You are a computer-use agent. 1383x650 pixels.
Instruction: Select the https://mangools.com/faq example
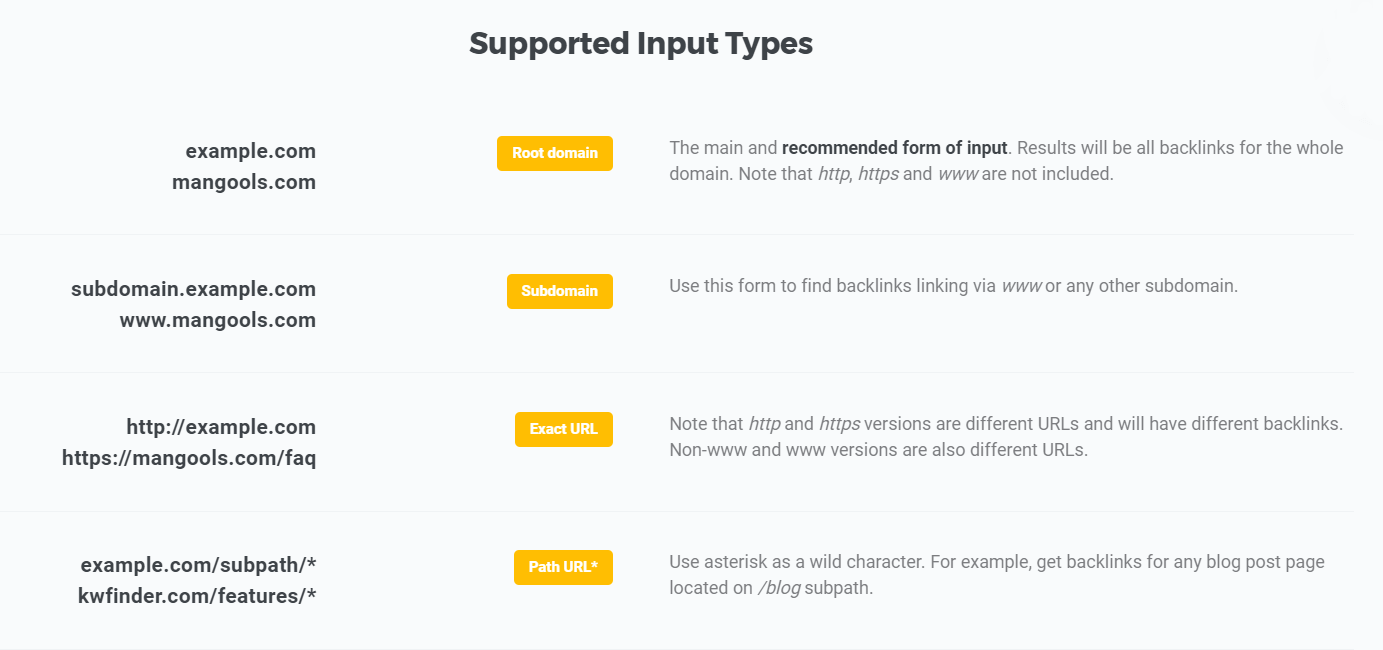pyautogui.click(x=189, y=458)
